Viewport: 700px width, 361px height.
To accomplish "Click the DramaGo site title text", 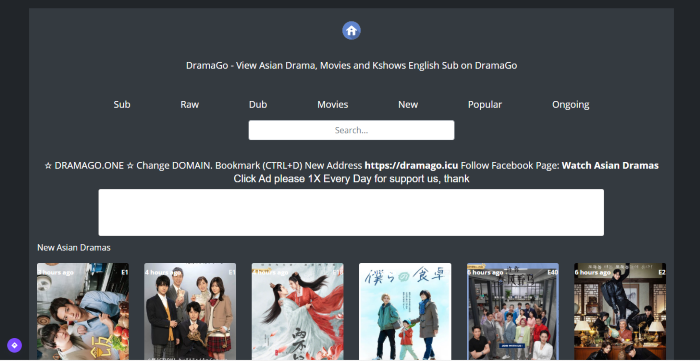I will point(351,66).
